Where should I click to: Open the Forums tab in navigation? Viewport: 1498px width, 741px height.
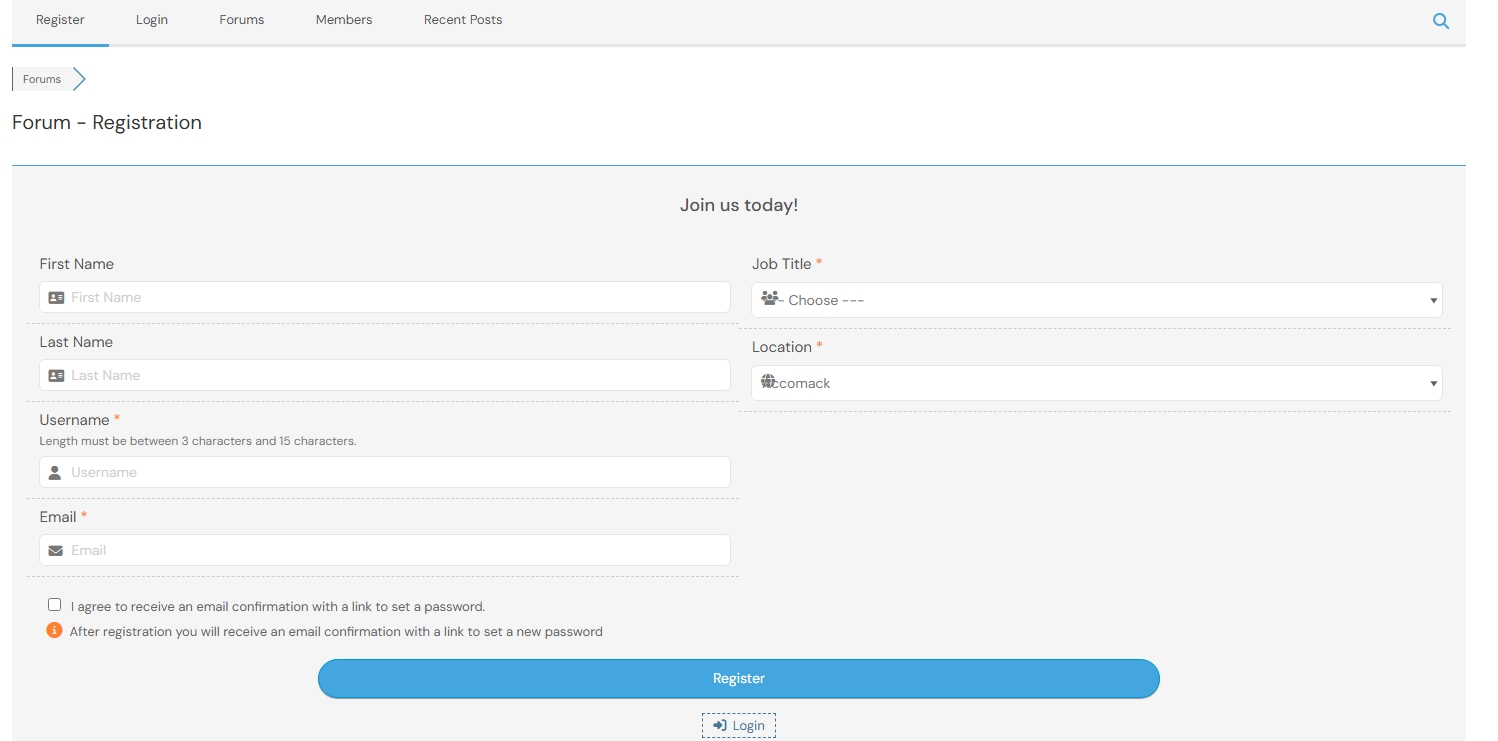tap(242, 20)
